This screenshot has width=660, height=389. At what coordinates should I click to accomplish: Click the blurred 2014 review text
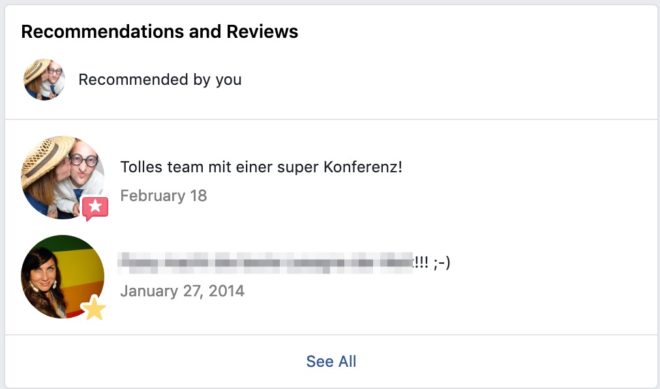(x=266, y=263)
